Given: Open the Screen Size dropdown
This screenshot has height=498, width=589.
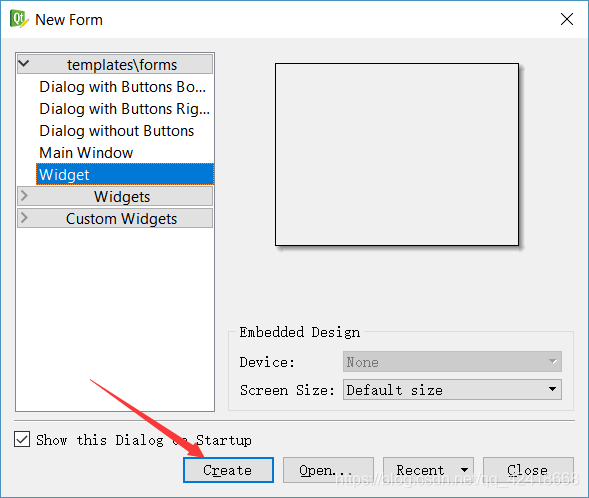Looking at the screenshot, I should click(452, 389).
